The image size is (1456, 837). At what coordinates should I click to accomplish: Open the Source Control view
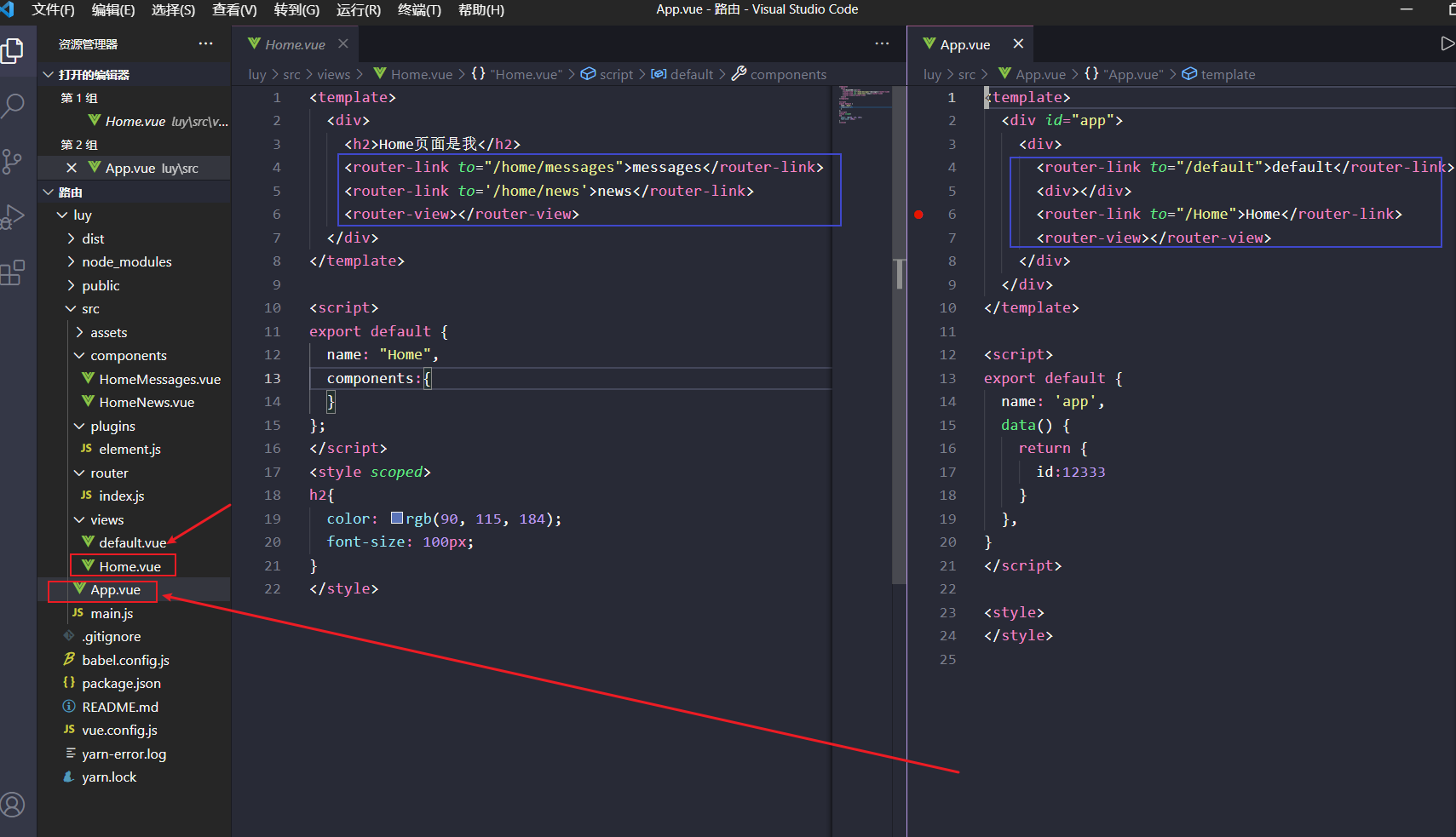tap(13, 162)
